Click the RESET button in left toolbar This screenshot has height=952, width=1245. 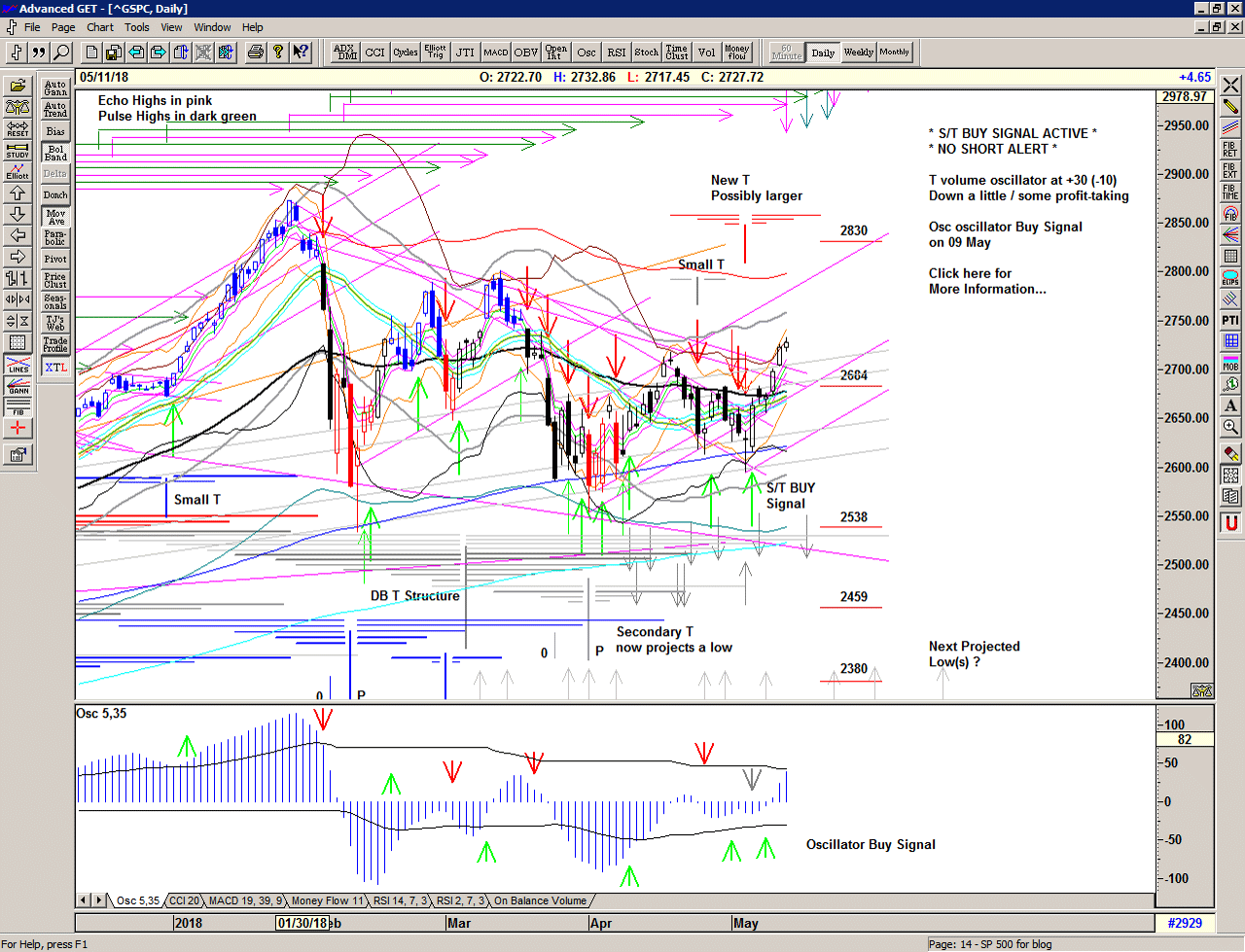[x=18, y=128]
